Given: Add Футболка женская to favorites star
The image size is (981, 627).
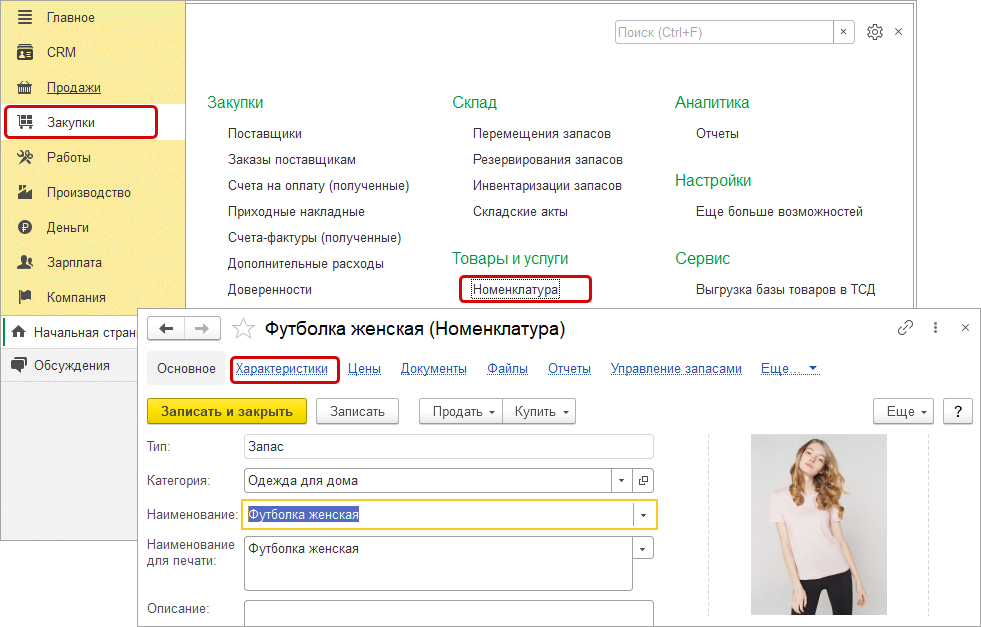Looking at the screenshot, I should click(x=243, y=329).
